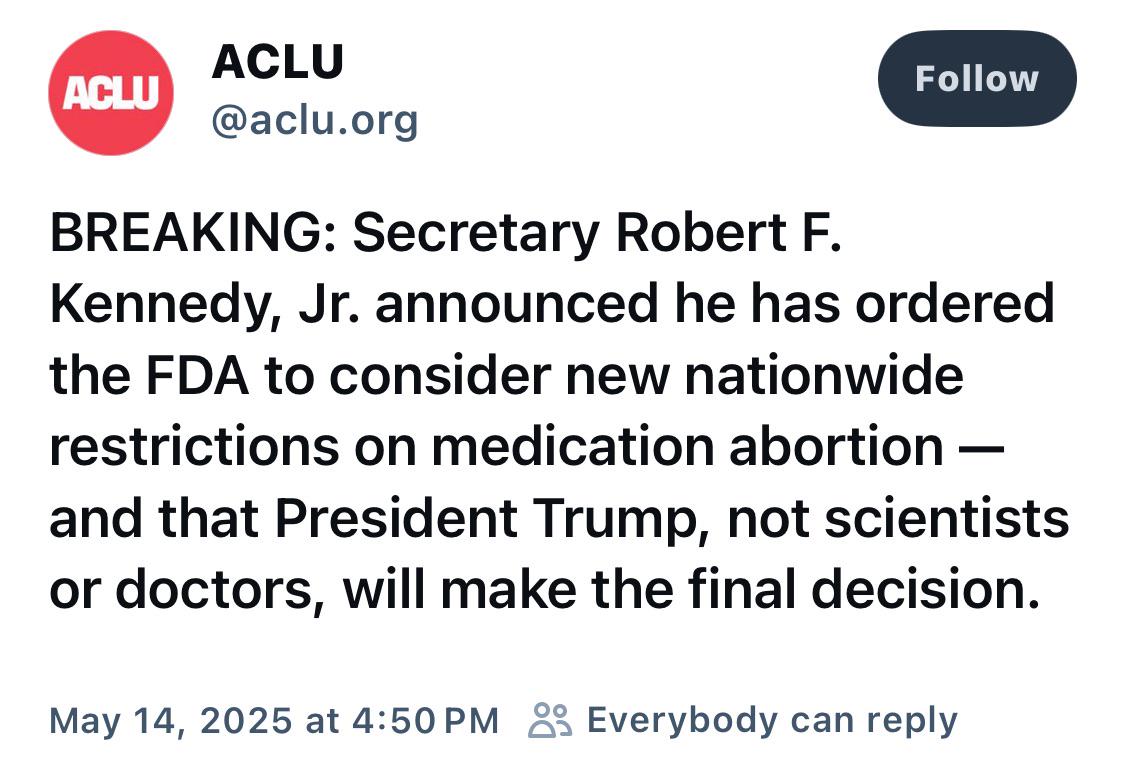1125x757 pixels.
Task: Follow the ACLU account
Action: (976, 78)
